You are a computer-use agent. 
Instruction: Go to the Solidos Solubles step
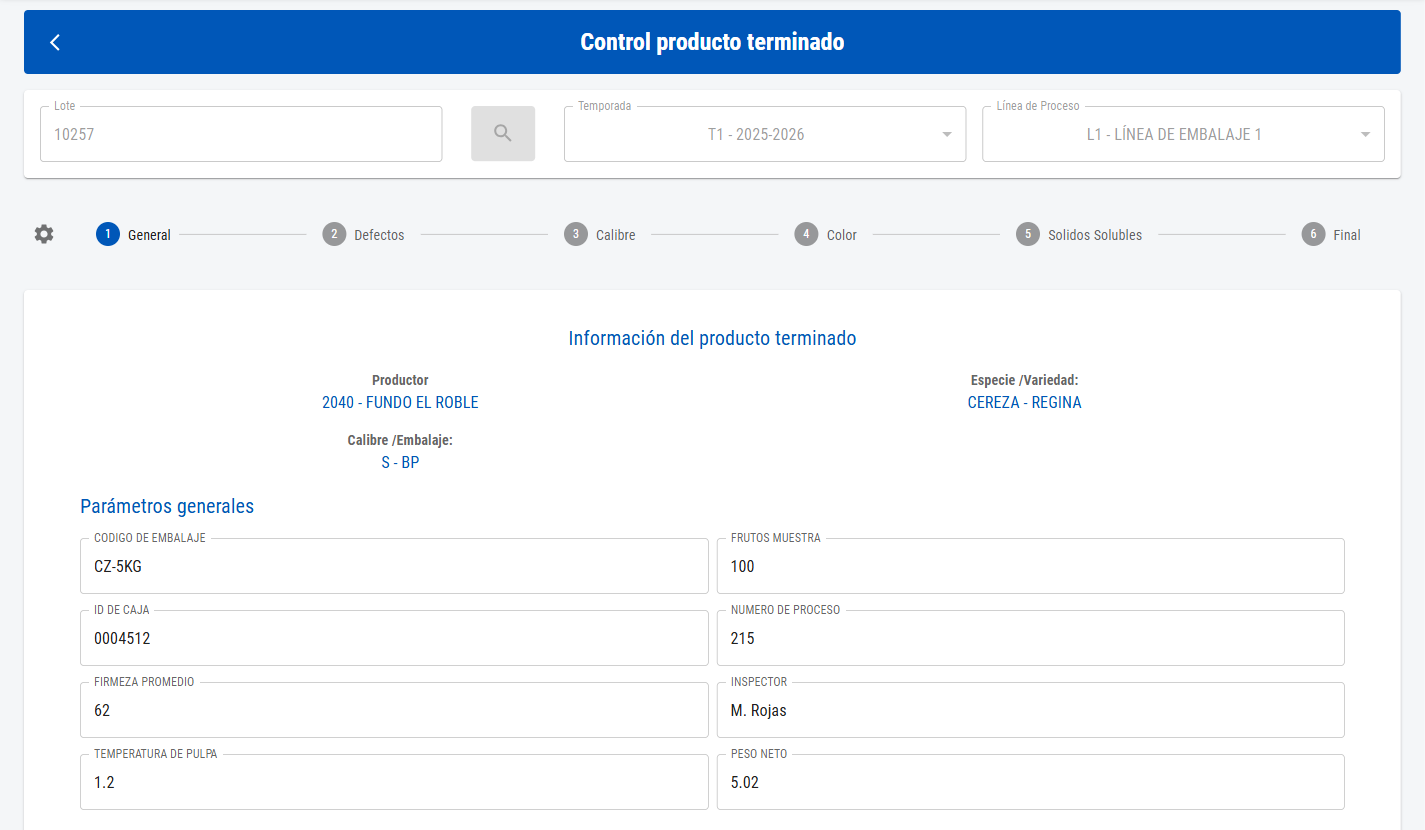coord(1079,235)
